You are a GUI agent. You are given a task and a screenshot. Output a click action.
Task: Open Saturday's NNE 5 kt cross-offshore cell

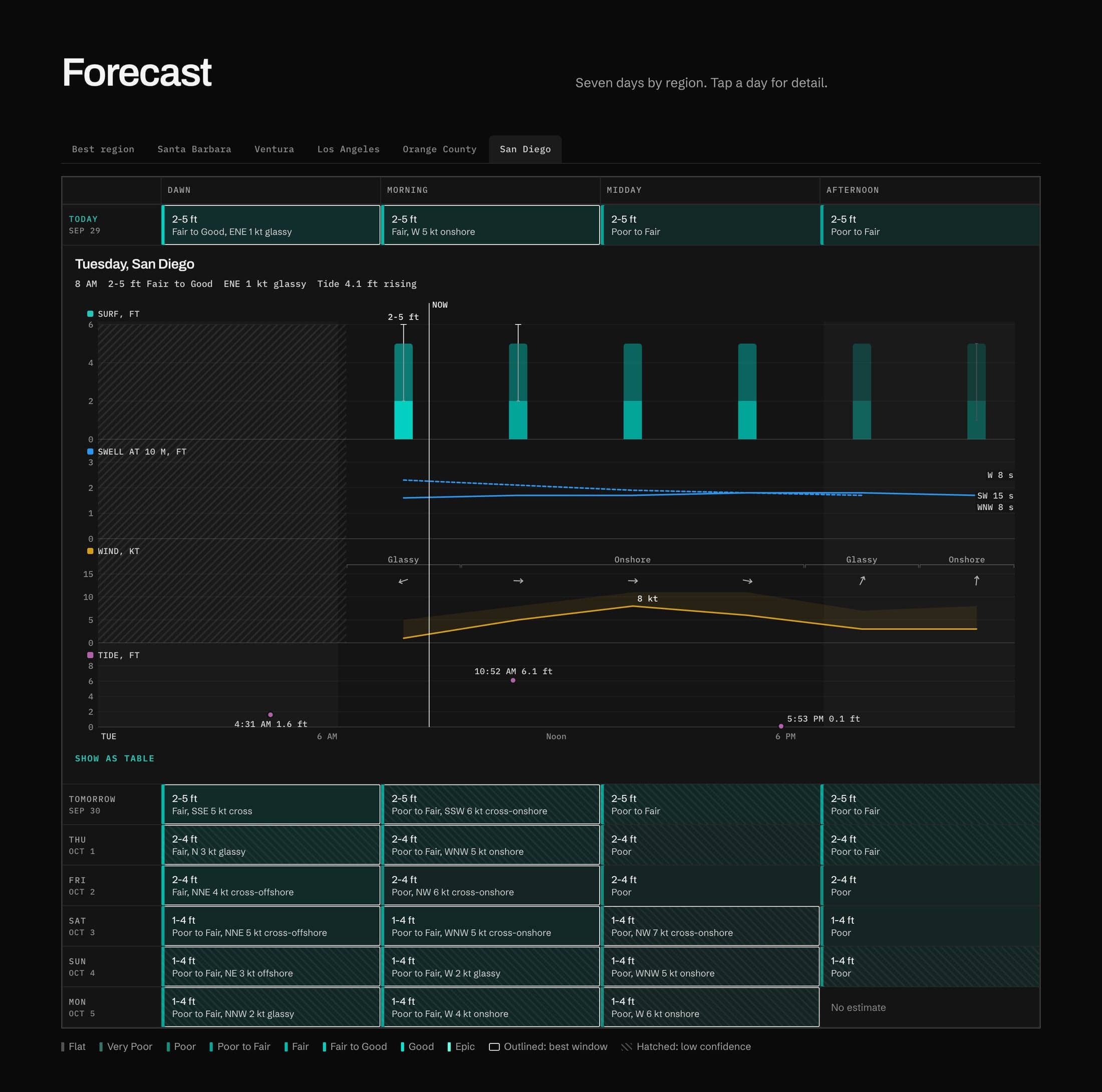[x=271, y=926]
